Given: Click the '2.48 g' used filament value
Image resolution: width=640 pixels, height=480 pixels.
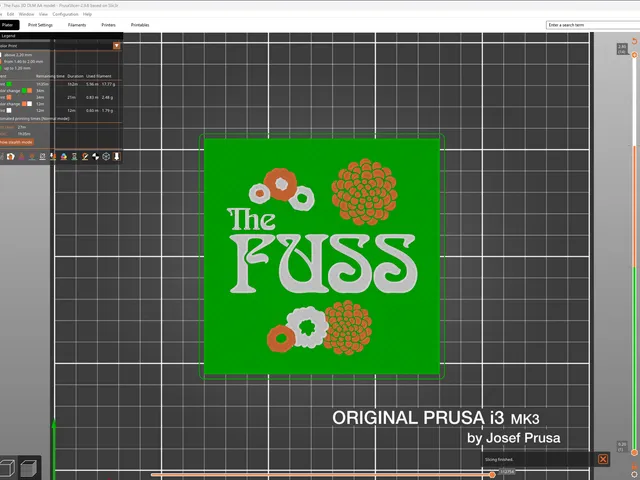Looking at the screenshot, I should pyautogui.click(x=107, y=98).
